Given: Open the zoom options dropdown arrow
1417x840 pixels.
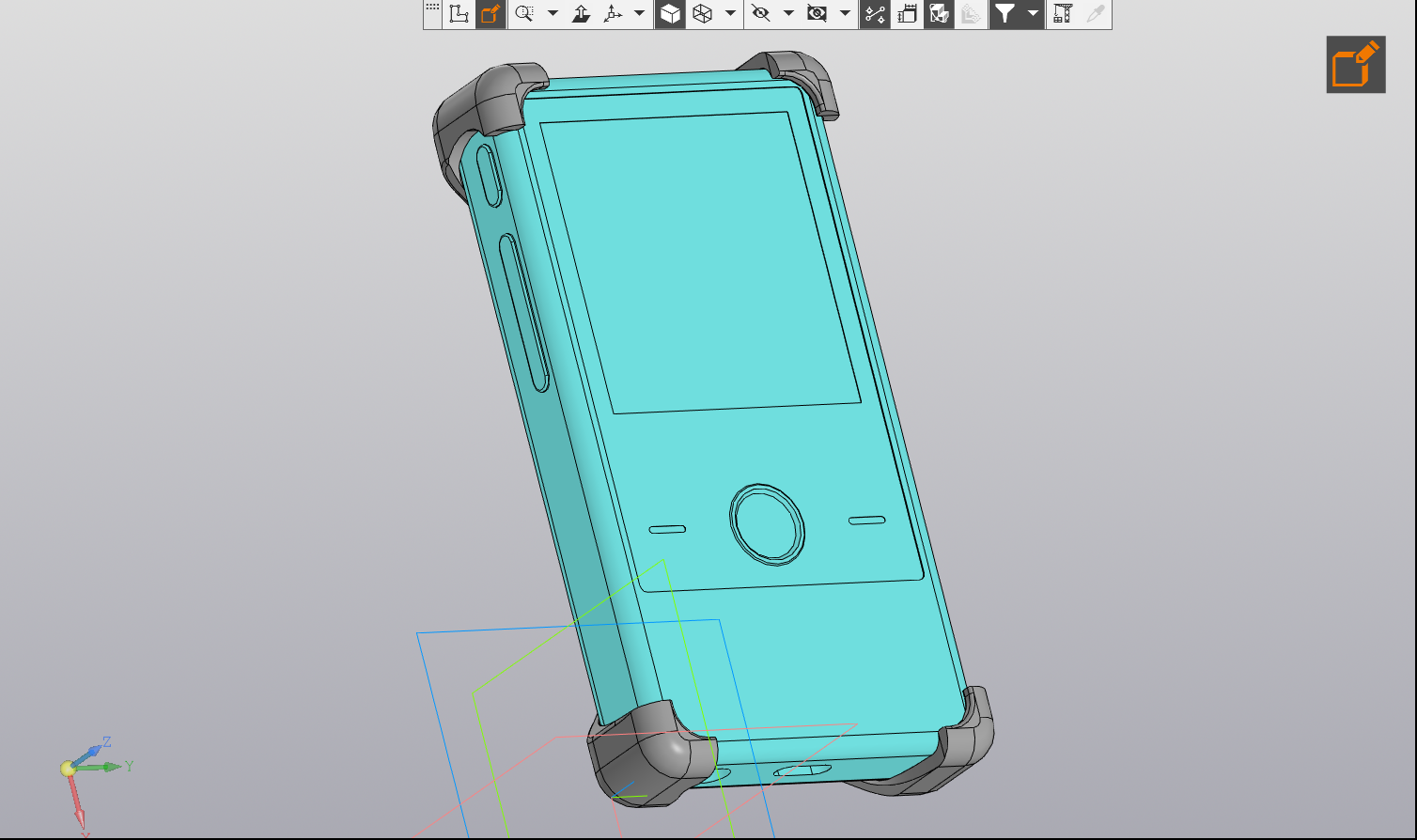Looking at the screenshot, I should [553, 14].
